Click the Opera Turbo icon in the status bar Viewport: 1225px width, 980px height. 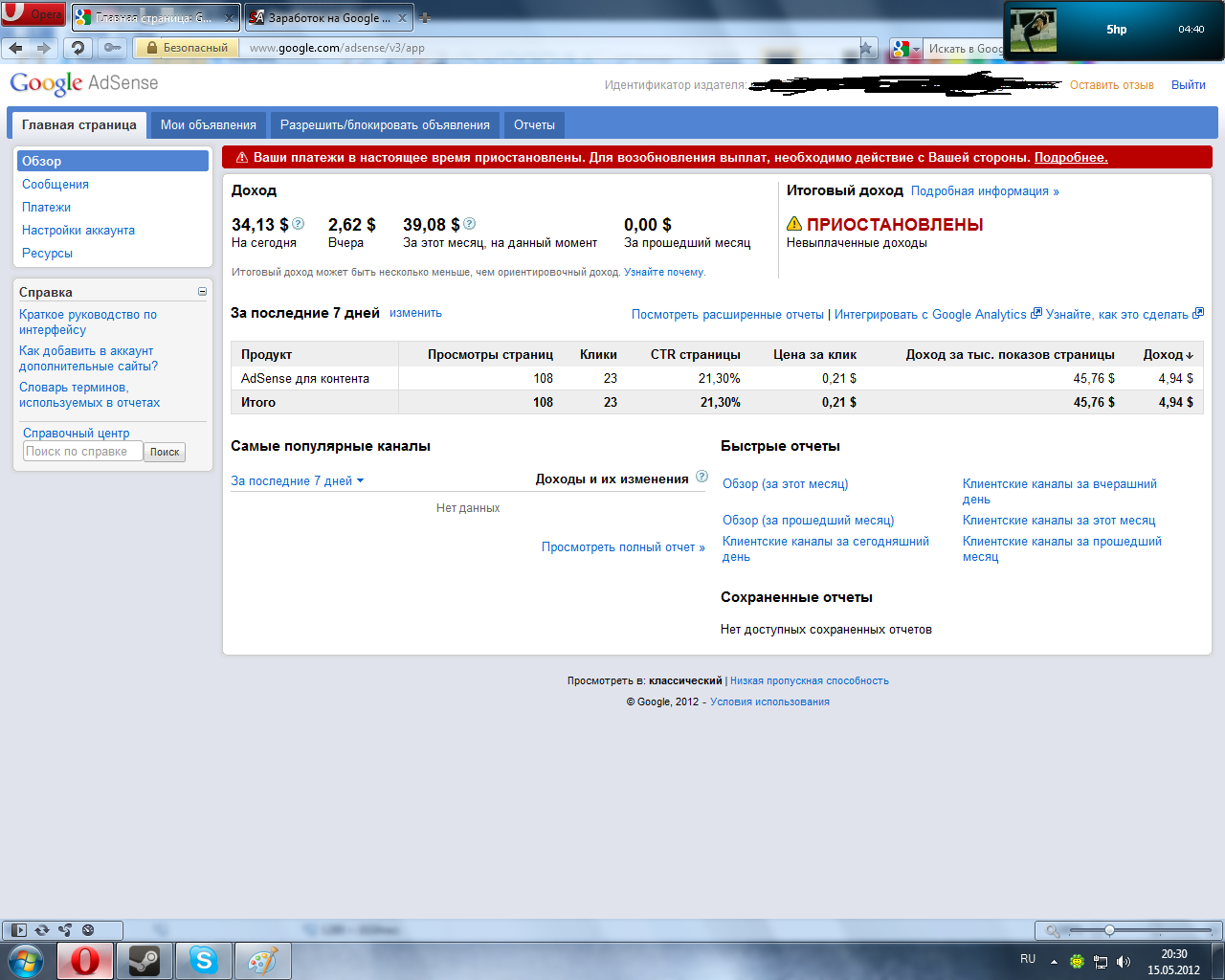point(88,929)
